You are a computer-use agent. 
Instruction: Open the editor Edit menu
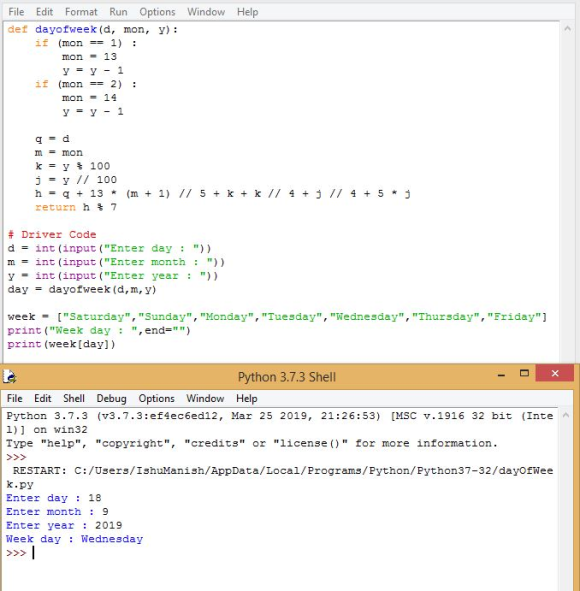44,12
